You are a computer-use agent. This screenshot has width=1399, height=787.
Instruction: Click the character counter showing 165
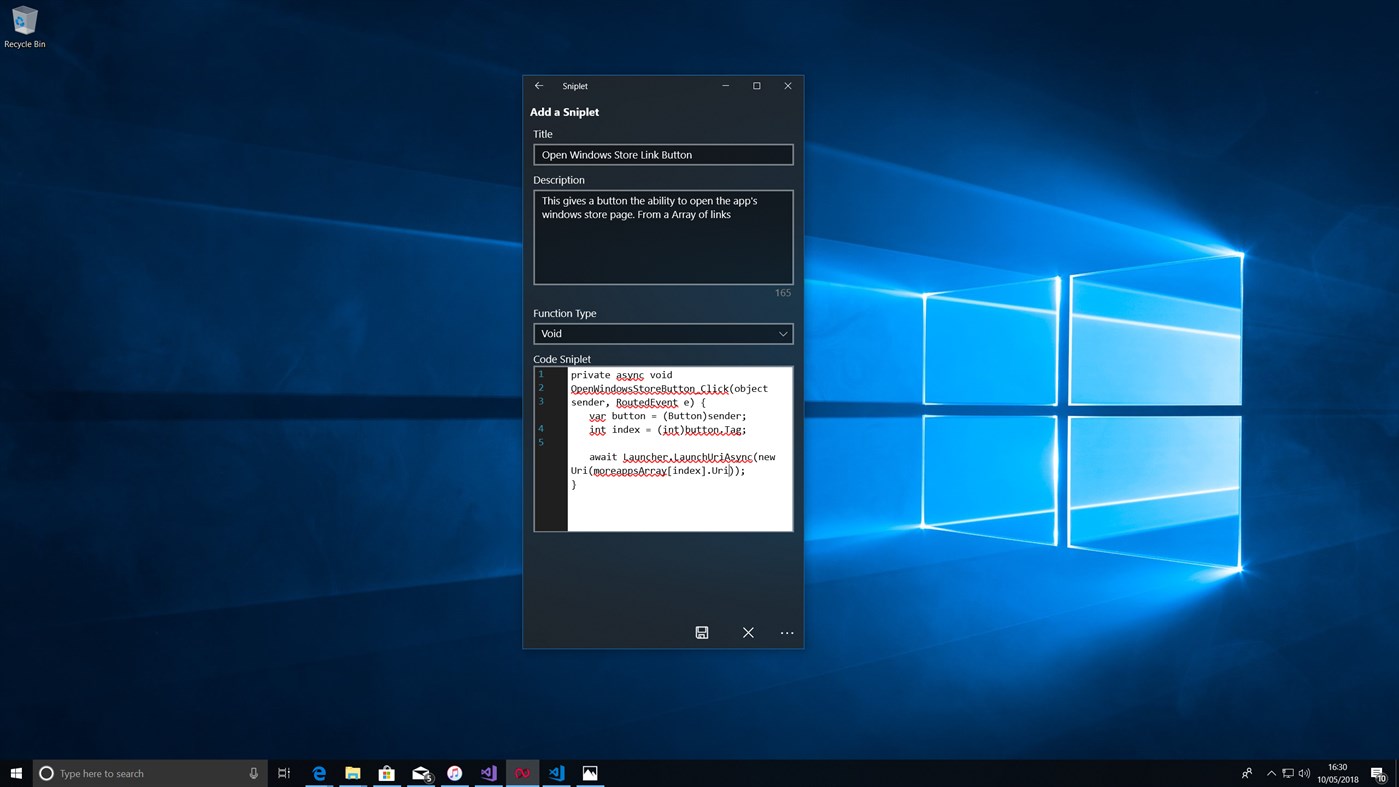[783, 293]
